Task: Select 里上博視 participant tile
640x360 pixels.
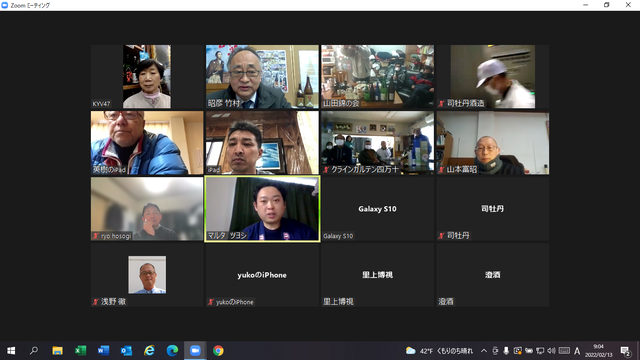Action: pos(378,275)
